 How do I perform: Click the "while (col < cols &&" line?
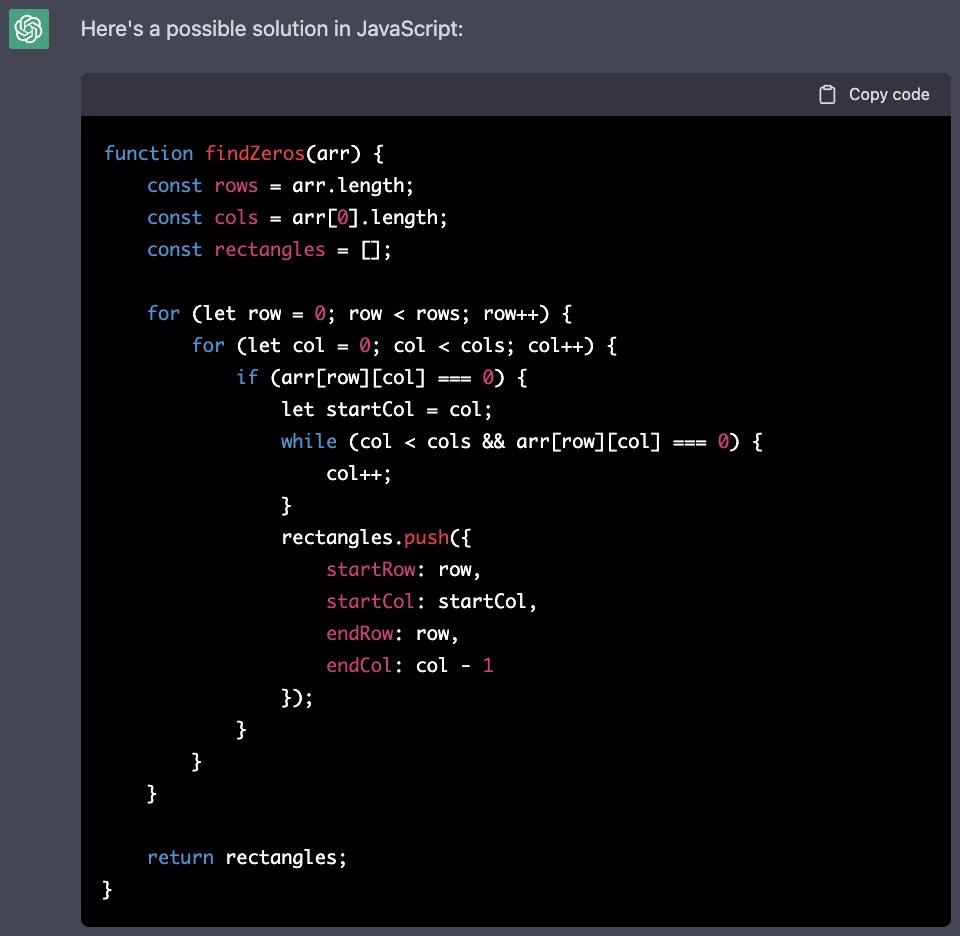click(x=522, y=441)
